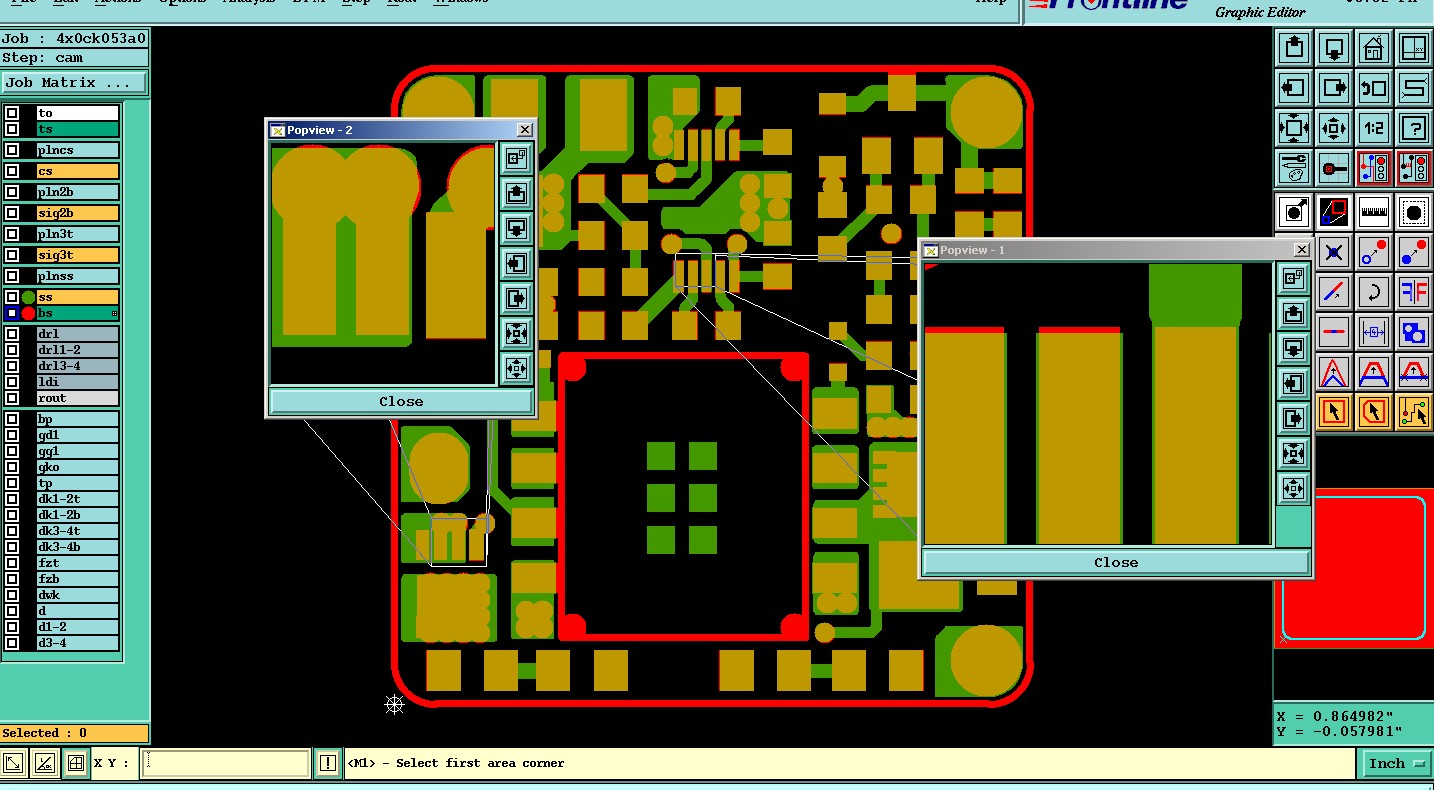Select the tp layer name
The height and width of the screenshot is (790, 1434).
coord(78,483)
